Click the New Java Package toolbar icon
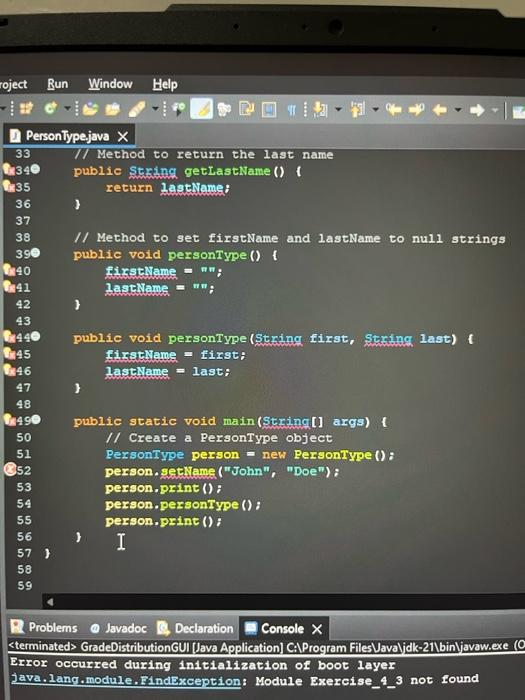 (x=26, y=108)
